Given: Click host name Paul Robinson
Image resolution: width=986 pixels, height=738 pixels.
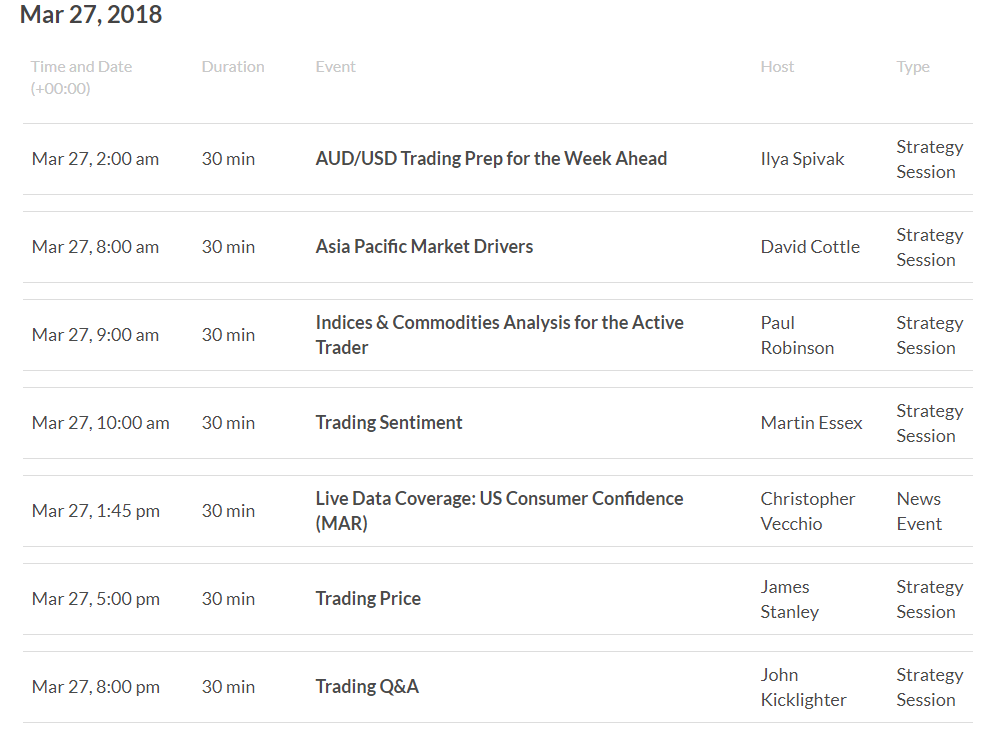Looking at the screenshot, I should click(x=797, y=335).
